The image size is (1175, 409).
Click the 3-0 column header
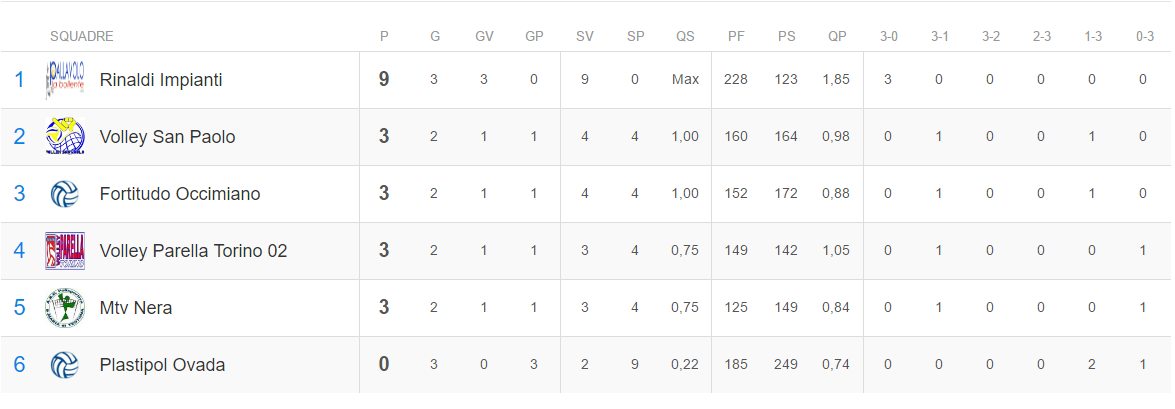tap(889, 36)
